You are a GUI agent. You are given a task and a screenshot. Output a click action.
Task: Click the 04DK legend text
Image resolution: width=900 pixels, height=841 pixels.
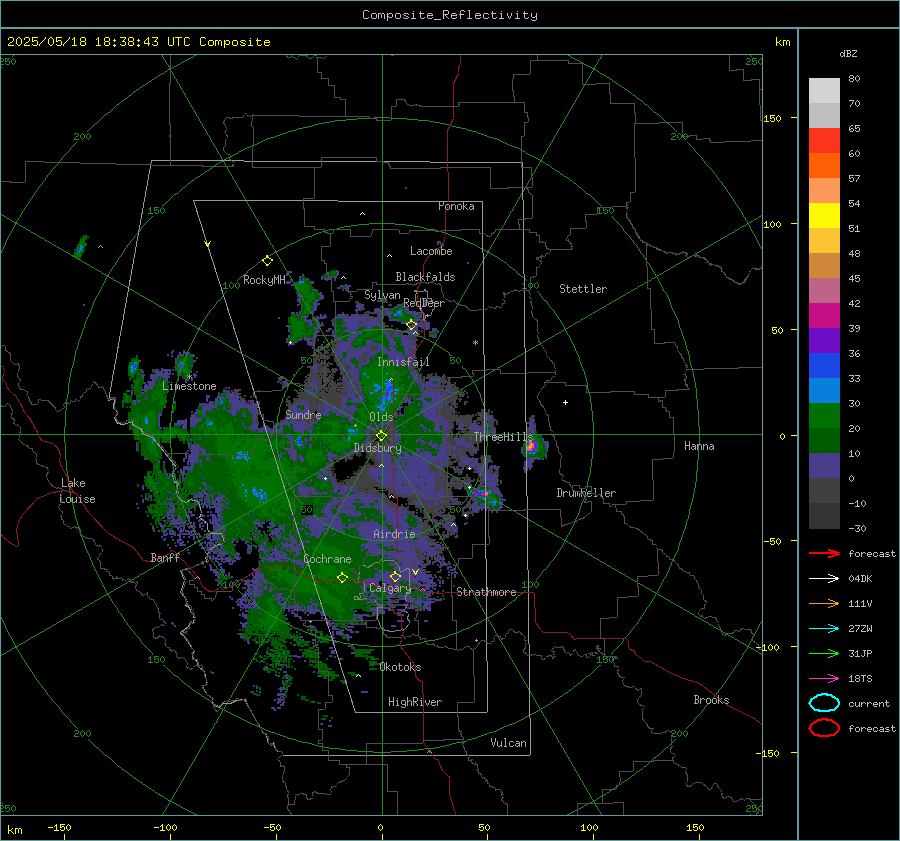point(860,579)
